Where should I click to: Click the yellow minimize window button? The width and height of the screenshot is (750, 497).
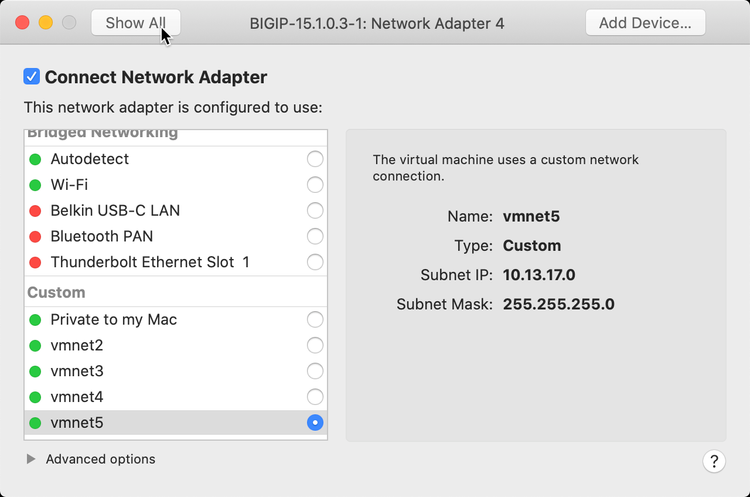click(46, 22)
